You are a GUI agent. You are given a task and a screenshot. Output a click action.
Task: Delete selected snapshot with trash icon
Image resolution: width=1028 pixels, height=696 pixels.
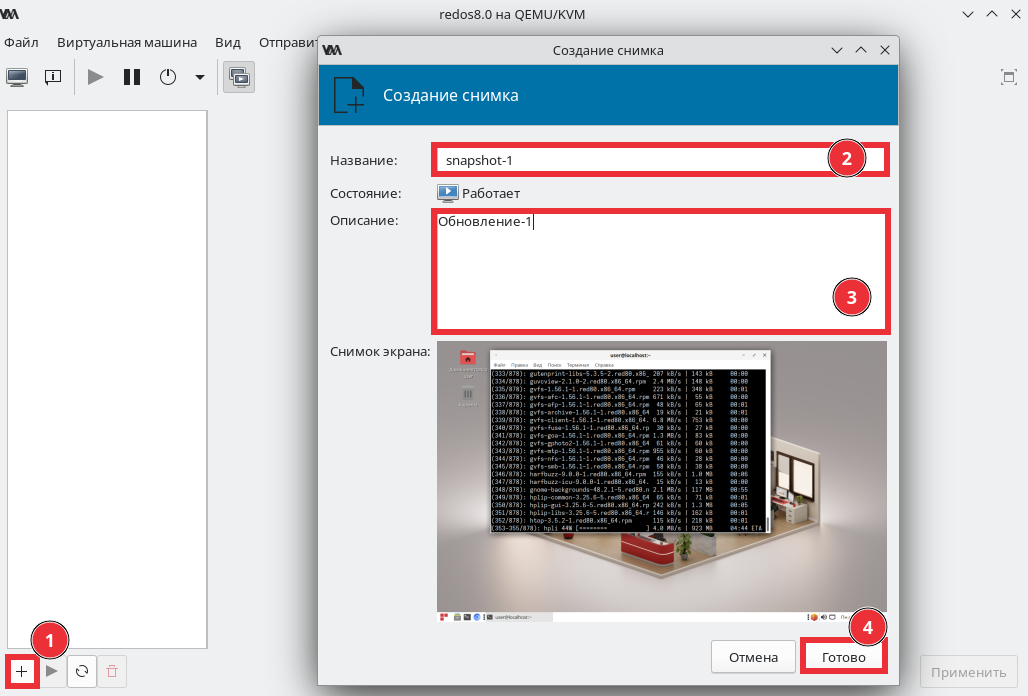[x=112, y=671]
